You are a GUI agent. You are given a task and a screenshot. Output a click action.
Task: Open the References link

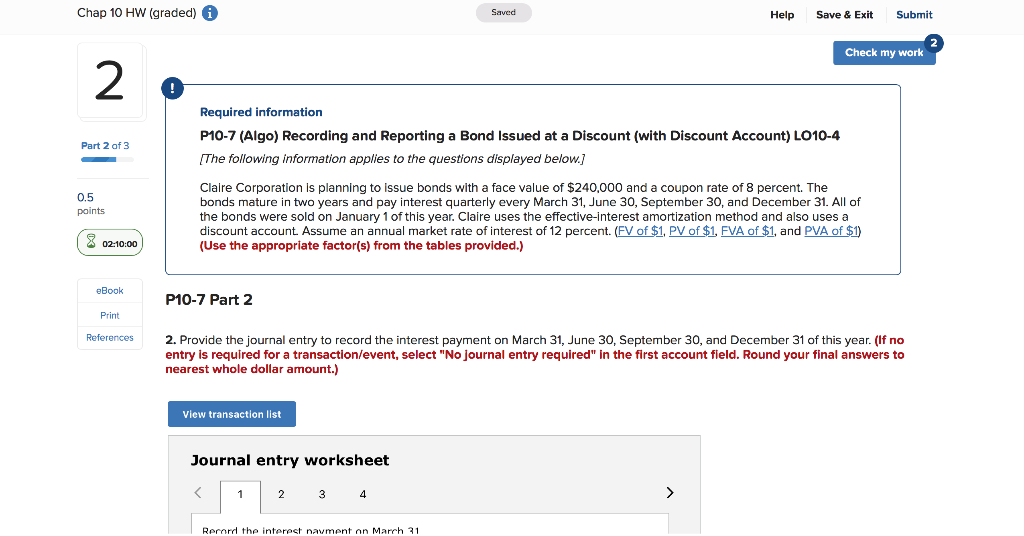(110, 338)
